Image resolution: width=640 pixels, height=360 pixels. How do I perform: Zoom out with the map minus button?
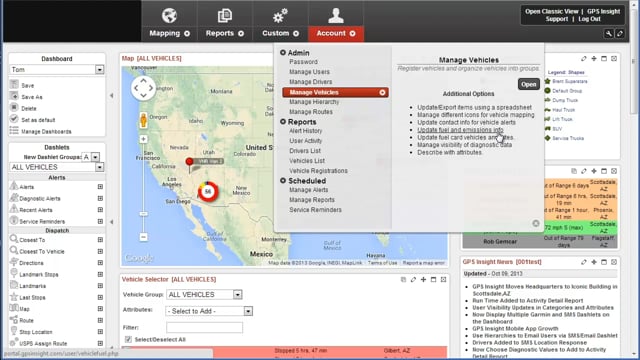click(x=143, y=237)
